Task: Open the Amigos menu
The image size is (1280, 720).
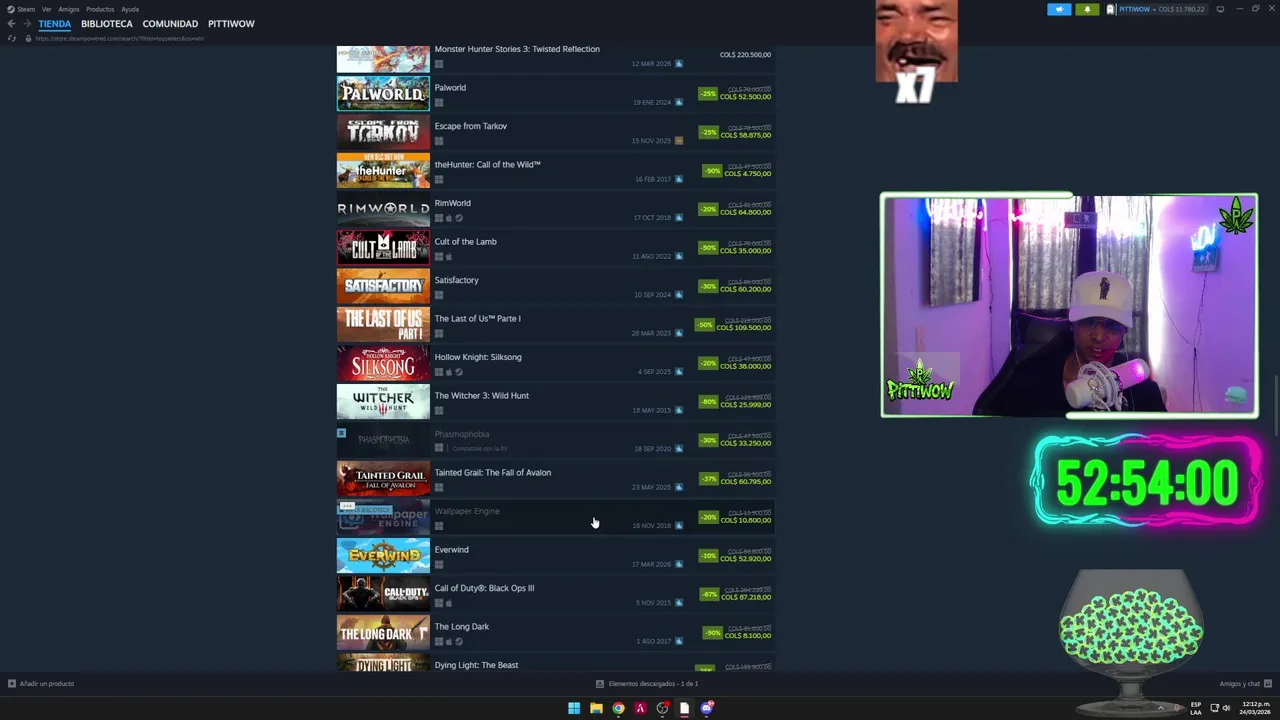Action: pyautogui.click(x=69, y=9)
